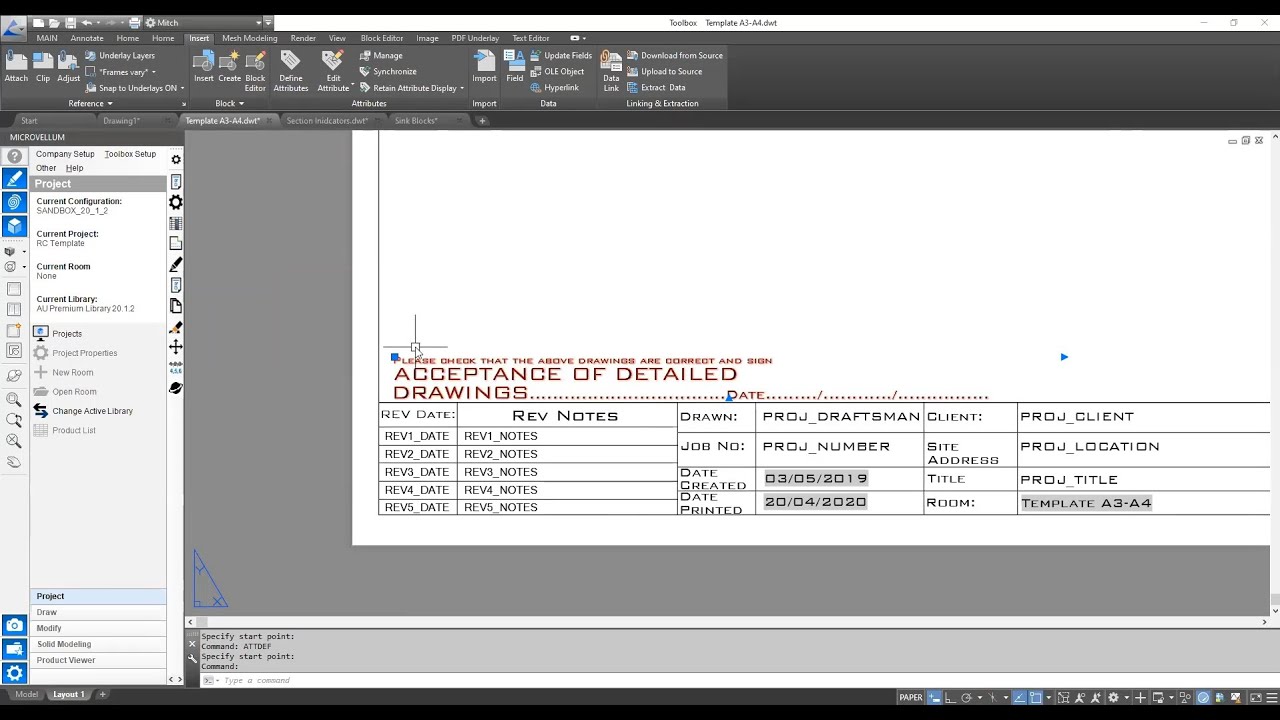Click the Projects link in Project panel
The height and width of the screenshot is (720, 1280).
[x=67, y=334]
